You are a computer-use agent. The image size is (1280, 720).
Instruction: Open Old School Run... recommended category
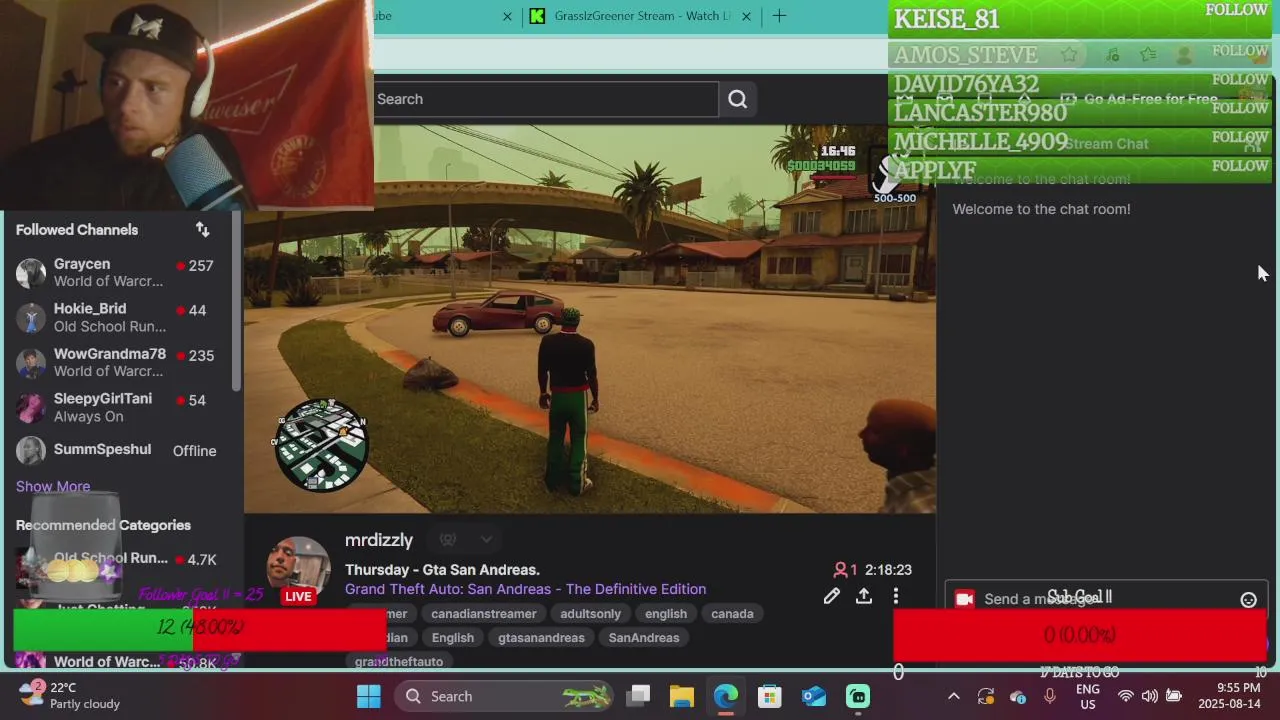click(120, 565)
